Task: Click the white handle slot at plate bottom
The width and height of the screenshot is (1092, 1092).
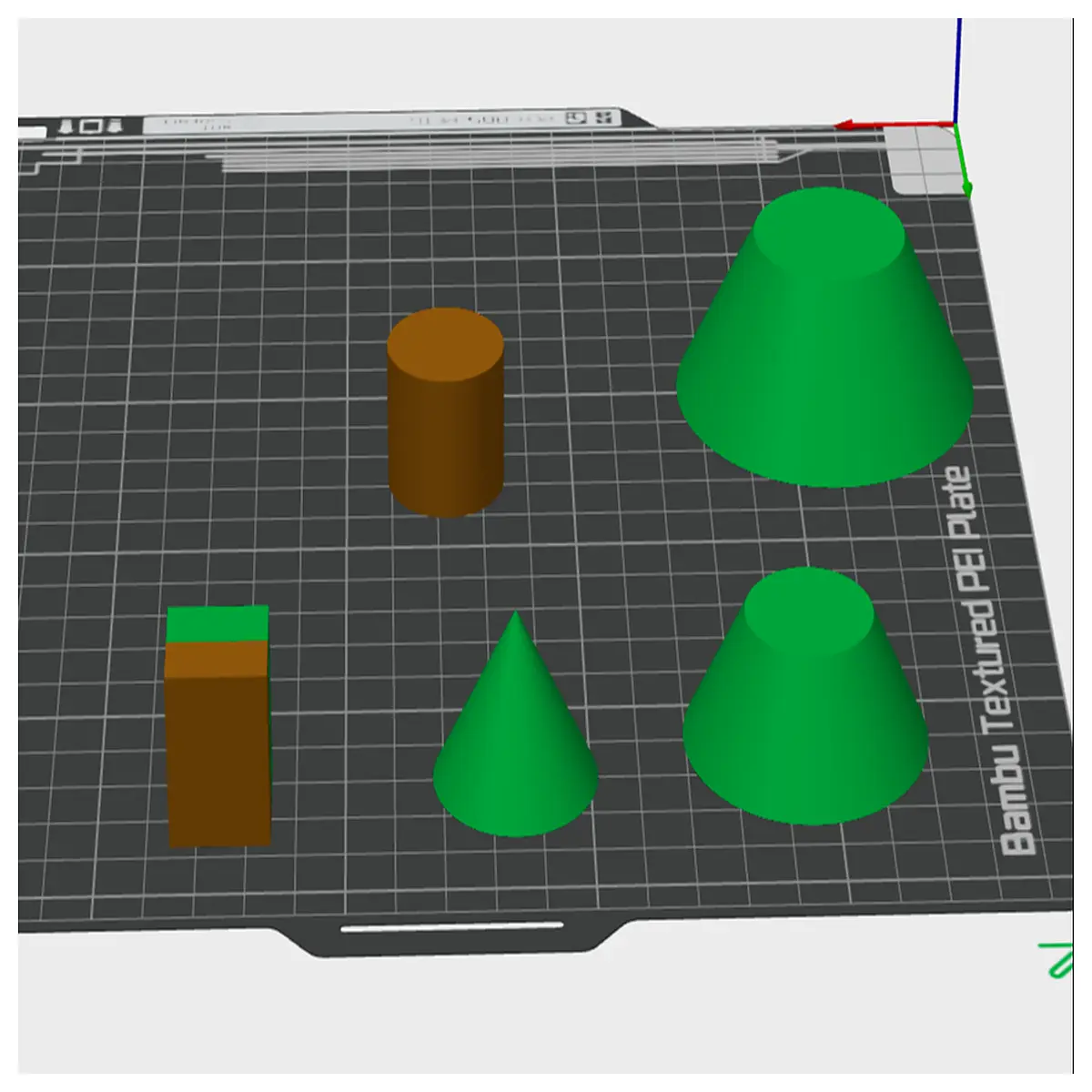Action: (x=451, y=928)
